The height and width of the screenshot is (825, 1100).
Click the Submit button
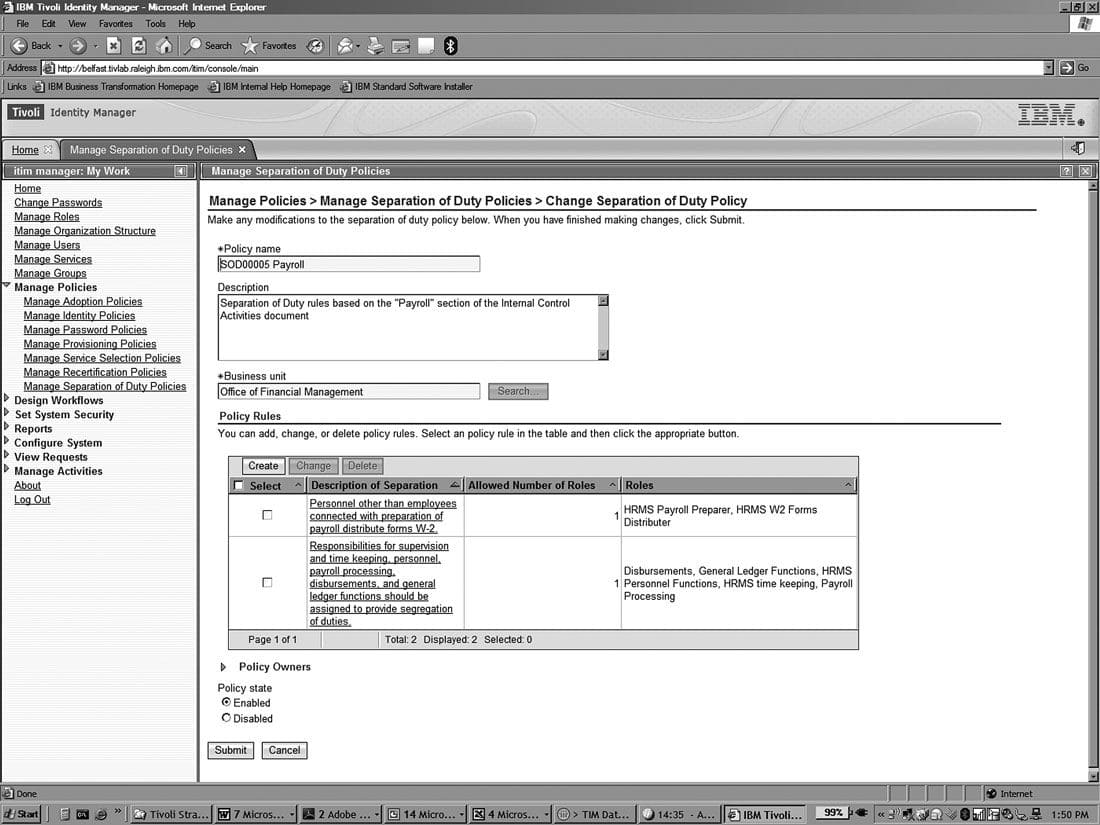coord(231,750)
